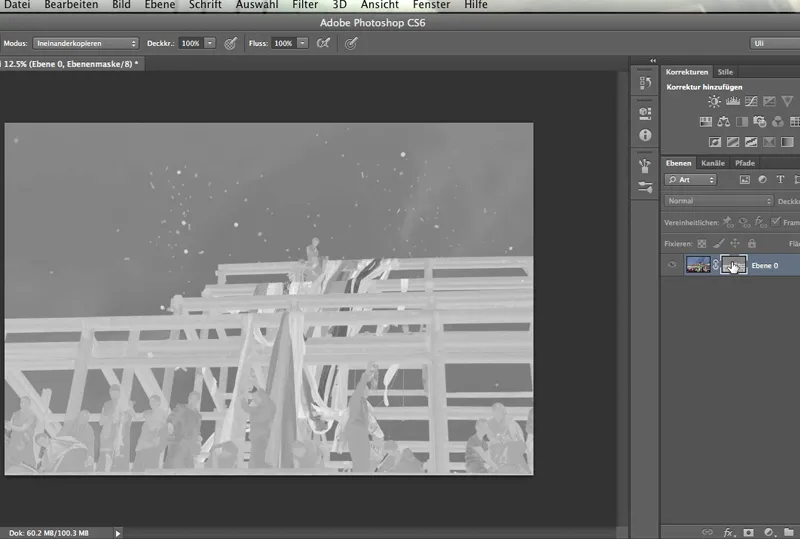This screenshot has width=800, height=539.
Task: Toggle unify layer position
Action: [728, 222]
